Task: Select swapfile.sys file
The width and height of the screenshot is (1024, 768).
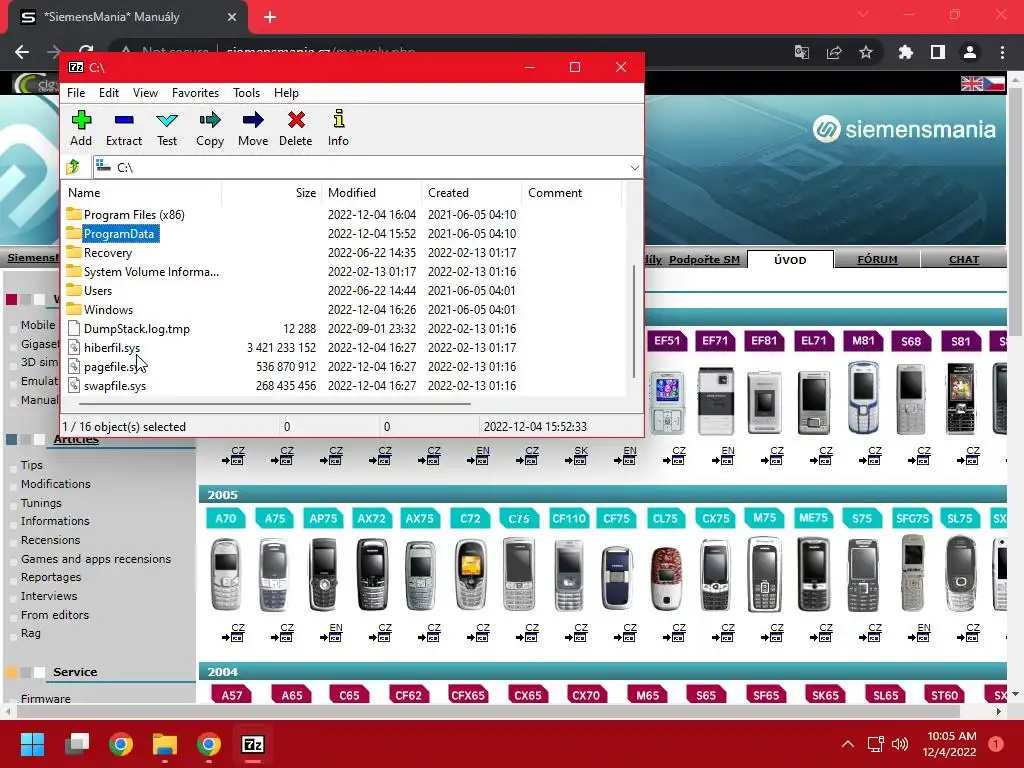Action: pyautogui.click(x=115, y=385)
